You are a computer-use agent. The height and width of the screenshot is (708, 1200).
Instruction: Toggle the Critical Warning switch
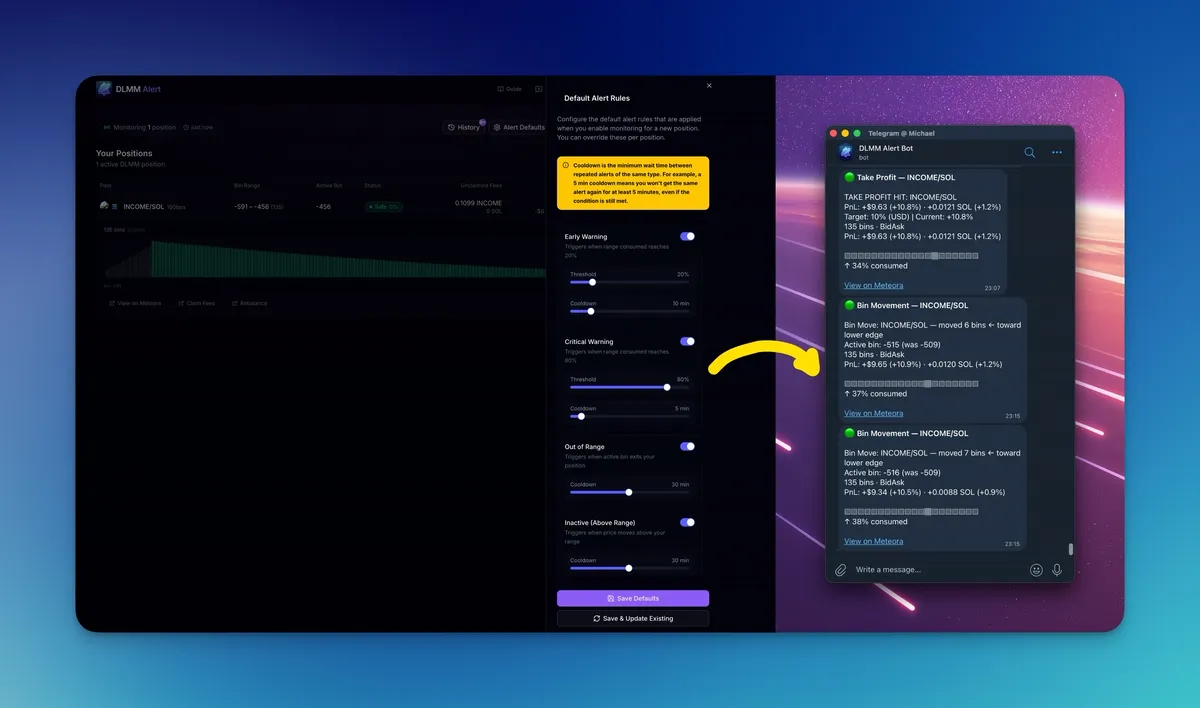click(687, 341)
